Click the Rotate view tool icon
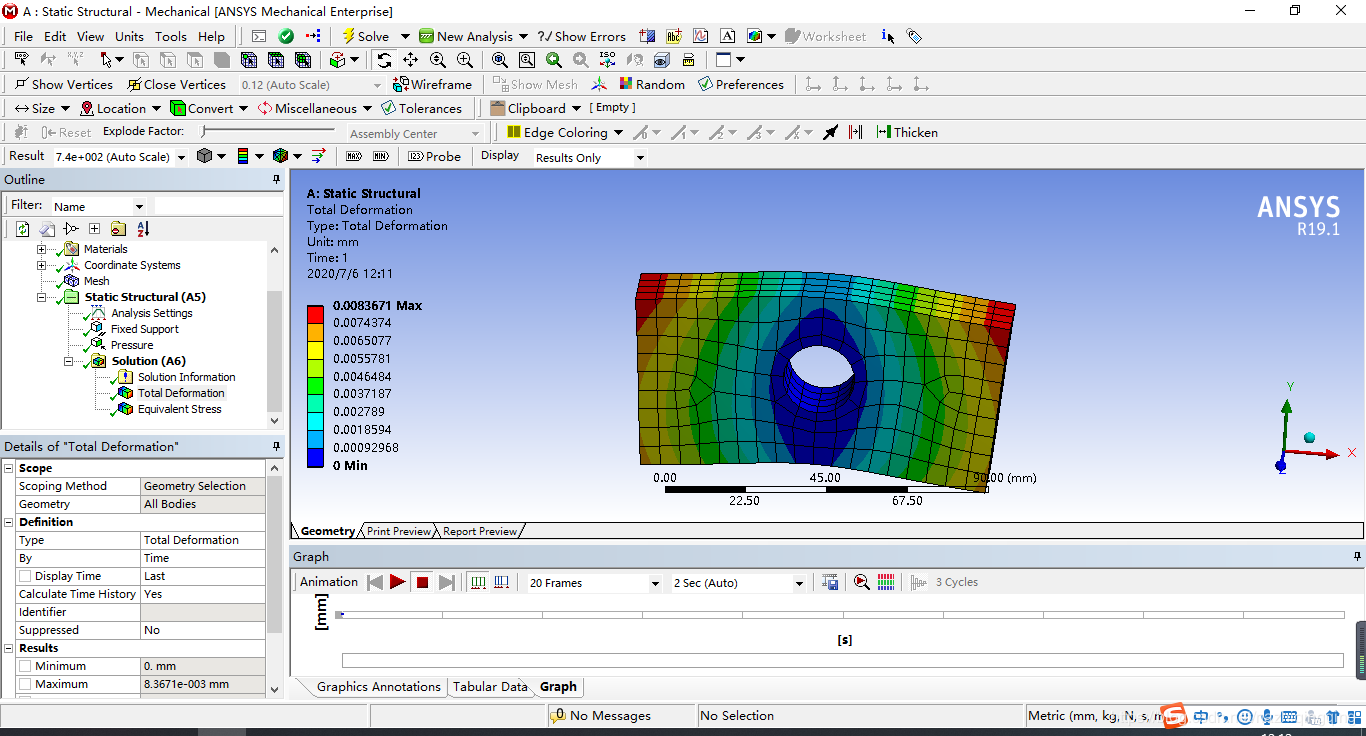Viewport: 1366px width, 736px height. 384,60
